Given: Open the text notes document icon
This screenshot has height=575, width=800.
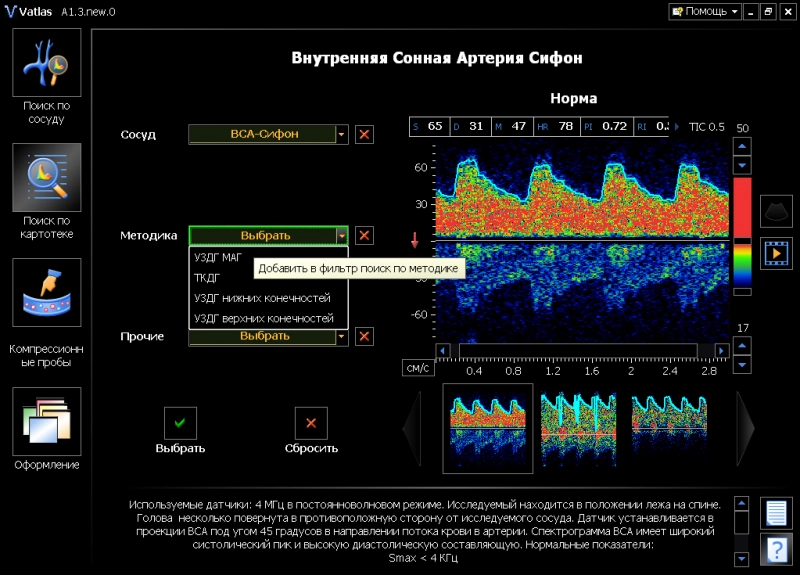Looking at the screenshot, I should coord(776,513).
